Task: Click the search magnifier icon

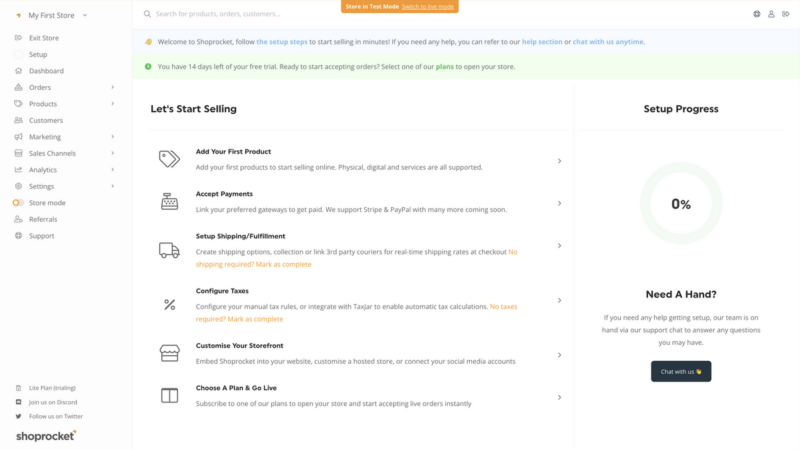Action: point(147,14)
